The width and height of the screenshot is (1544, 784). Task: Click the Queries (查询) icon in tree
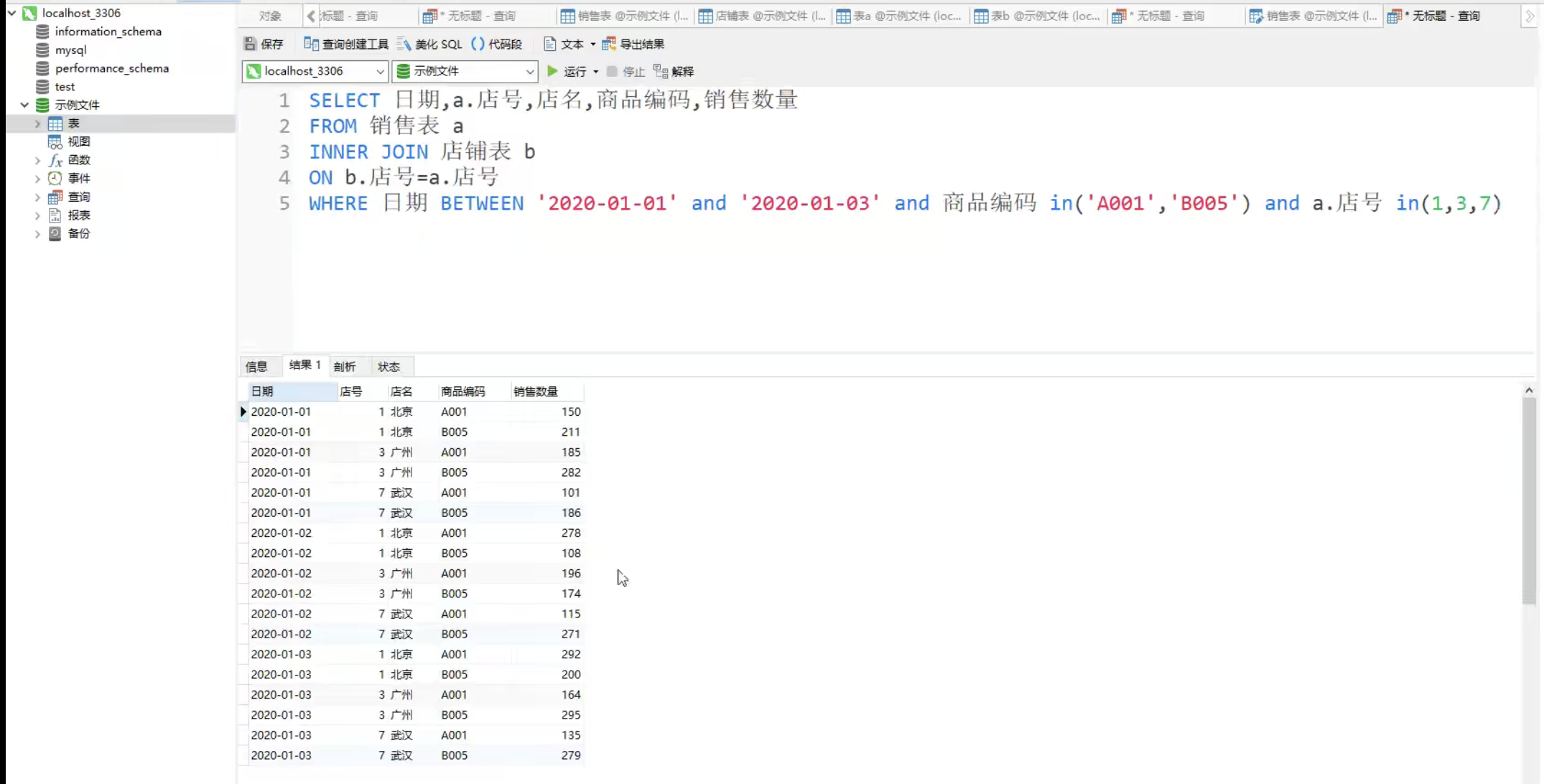point(55,197)
